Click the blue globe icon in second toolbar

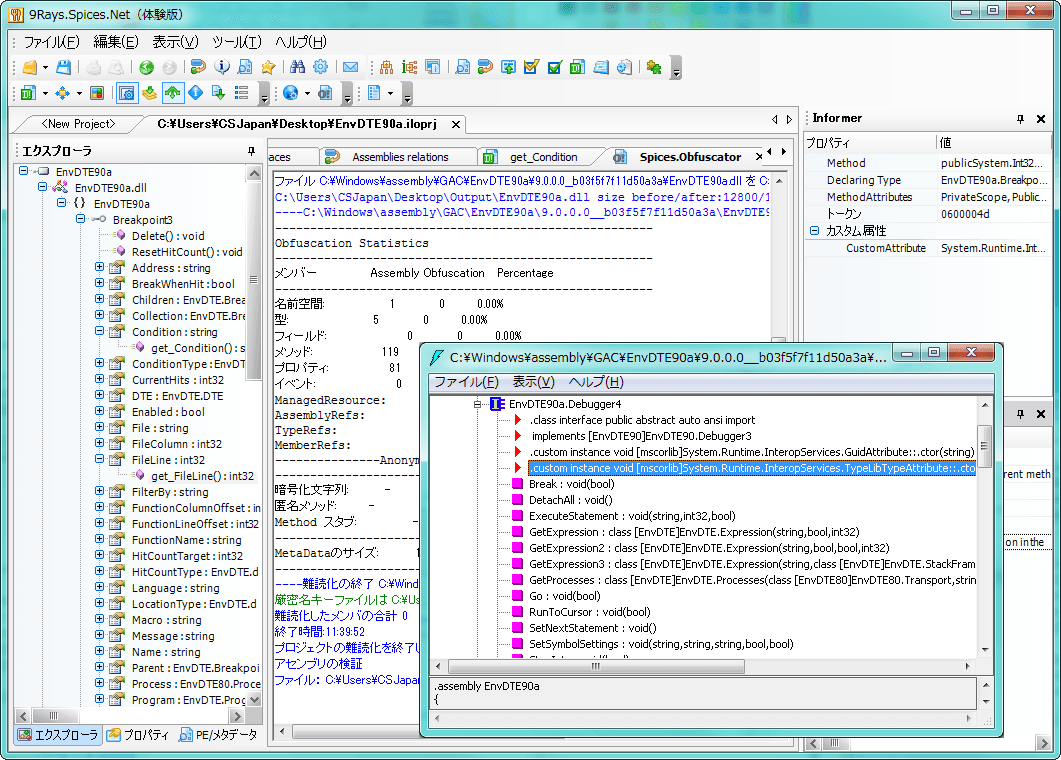(290, 93)
